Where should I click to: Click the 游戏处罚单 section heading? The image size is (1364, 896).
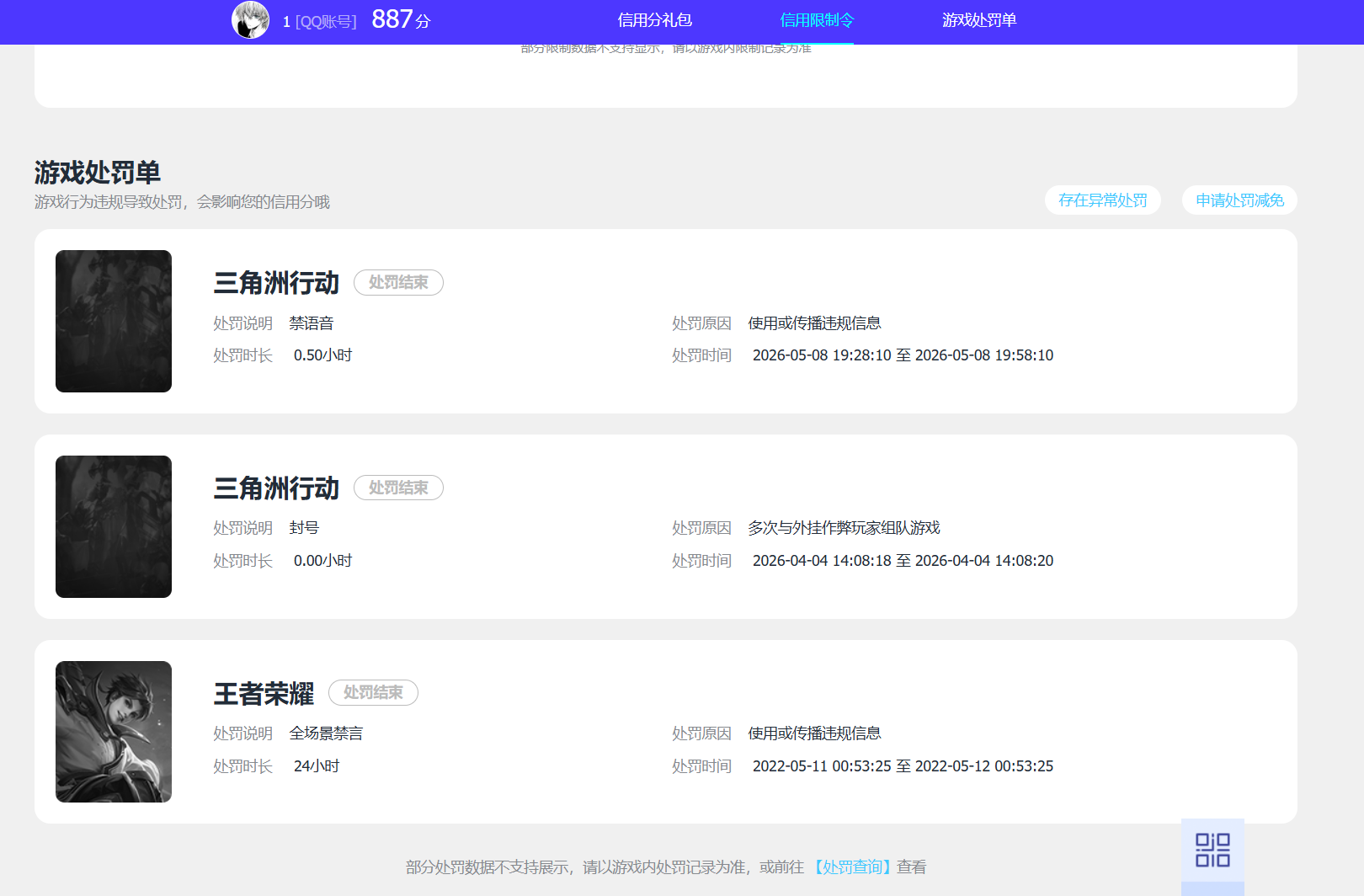[x=98, y=173]
